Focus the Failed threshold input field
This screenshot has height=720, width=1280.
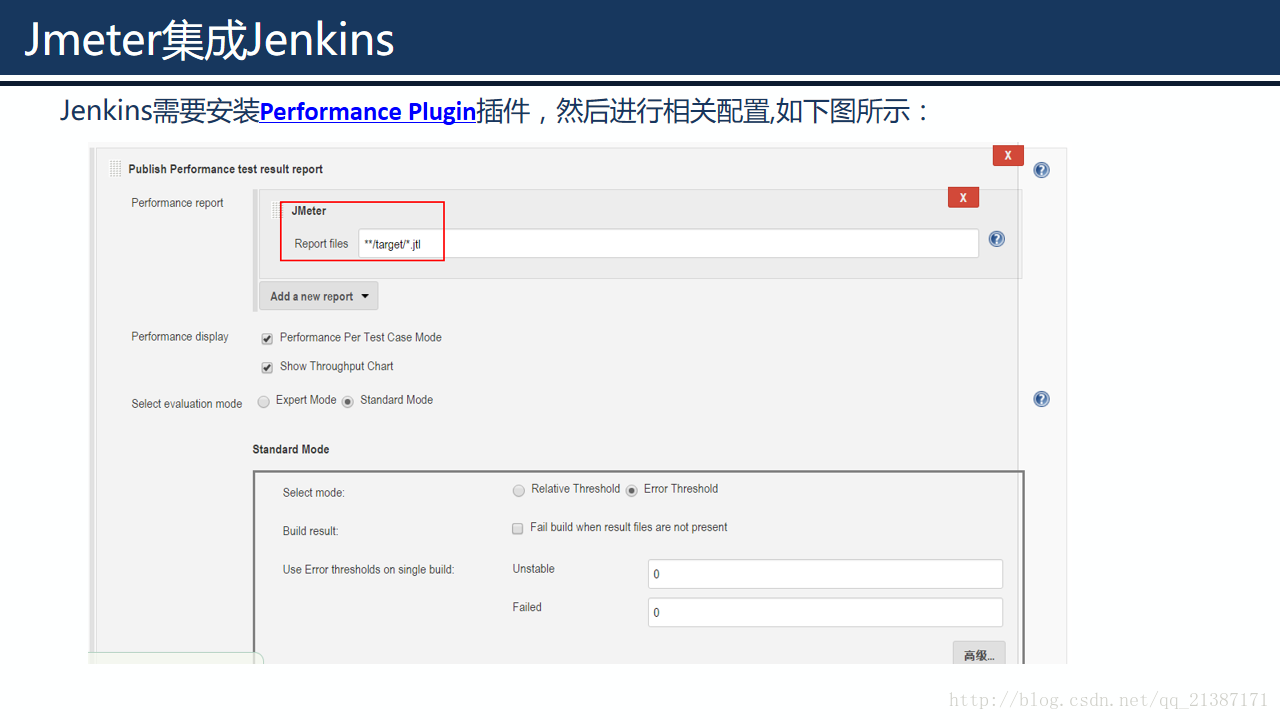tap(825, 612)
